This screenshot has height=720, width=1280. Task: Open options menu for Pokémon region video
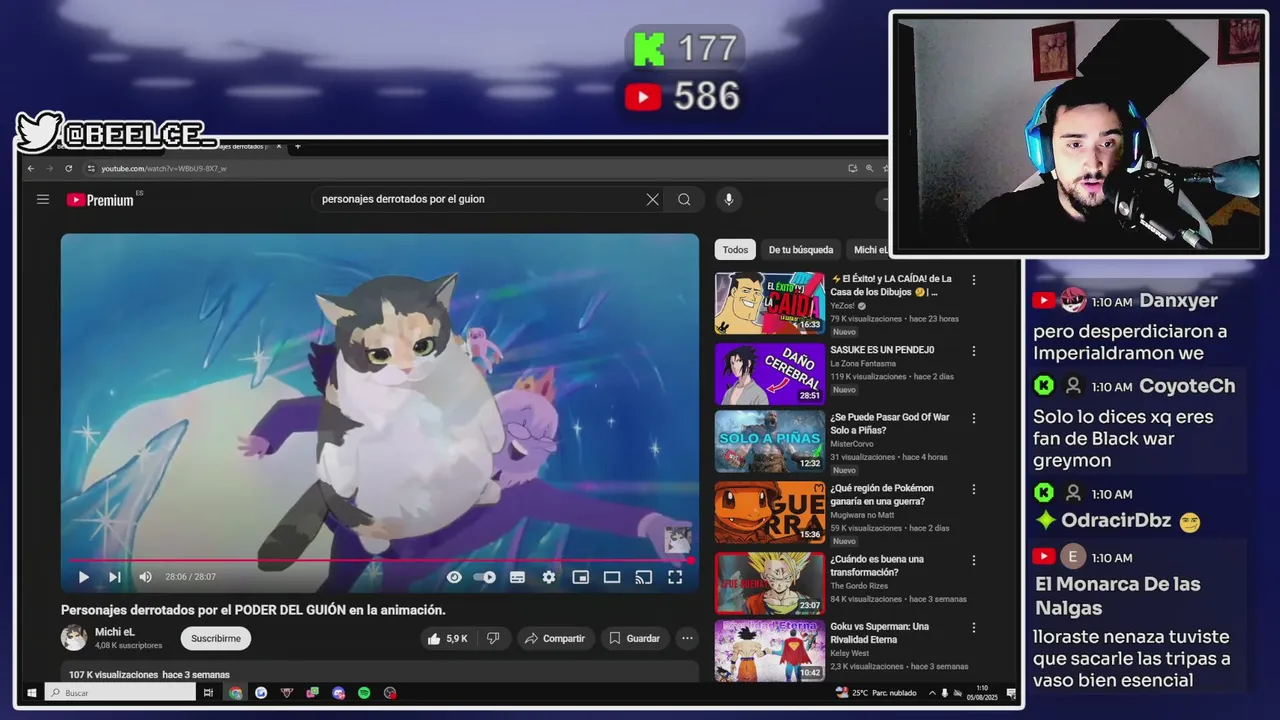[x=974, y=490]
